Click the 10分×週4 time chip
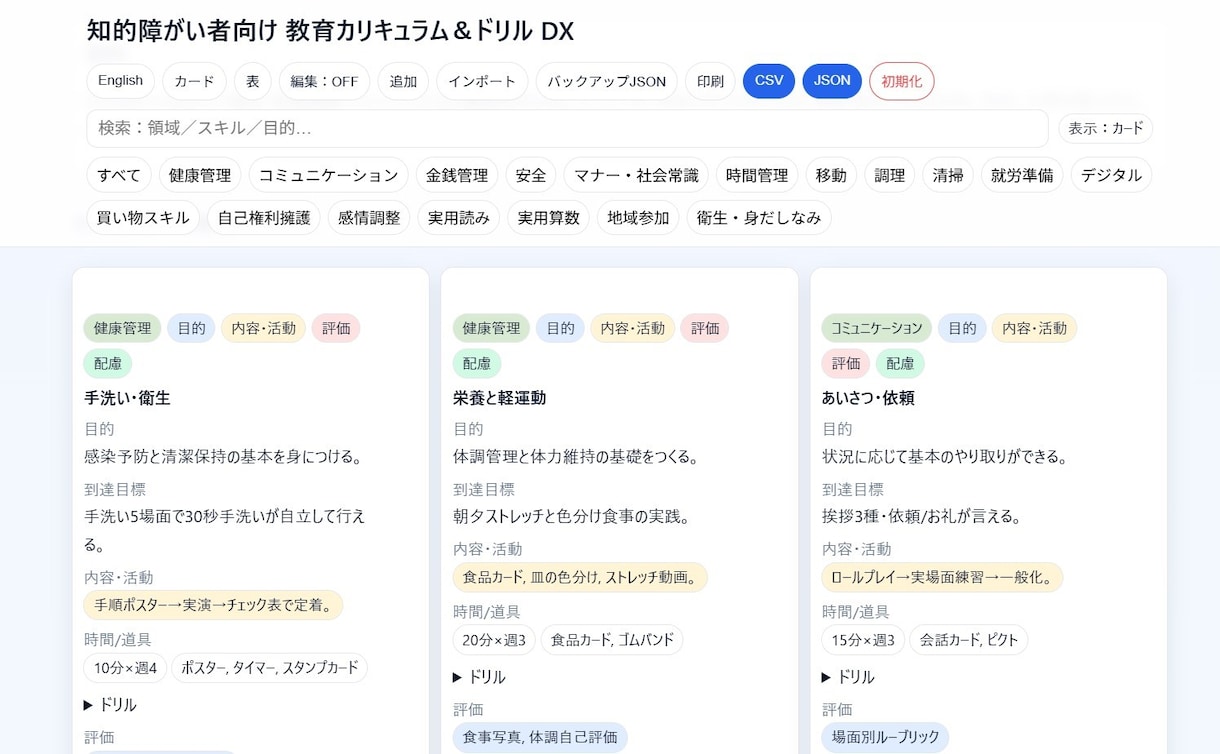Image resolution: width=1220 pixels, height=754 pixels. [125, 668]
